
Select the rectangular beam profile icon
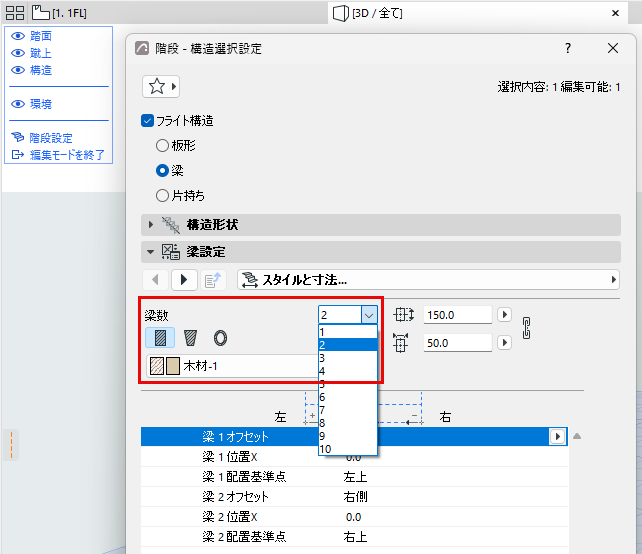point(160,338)
